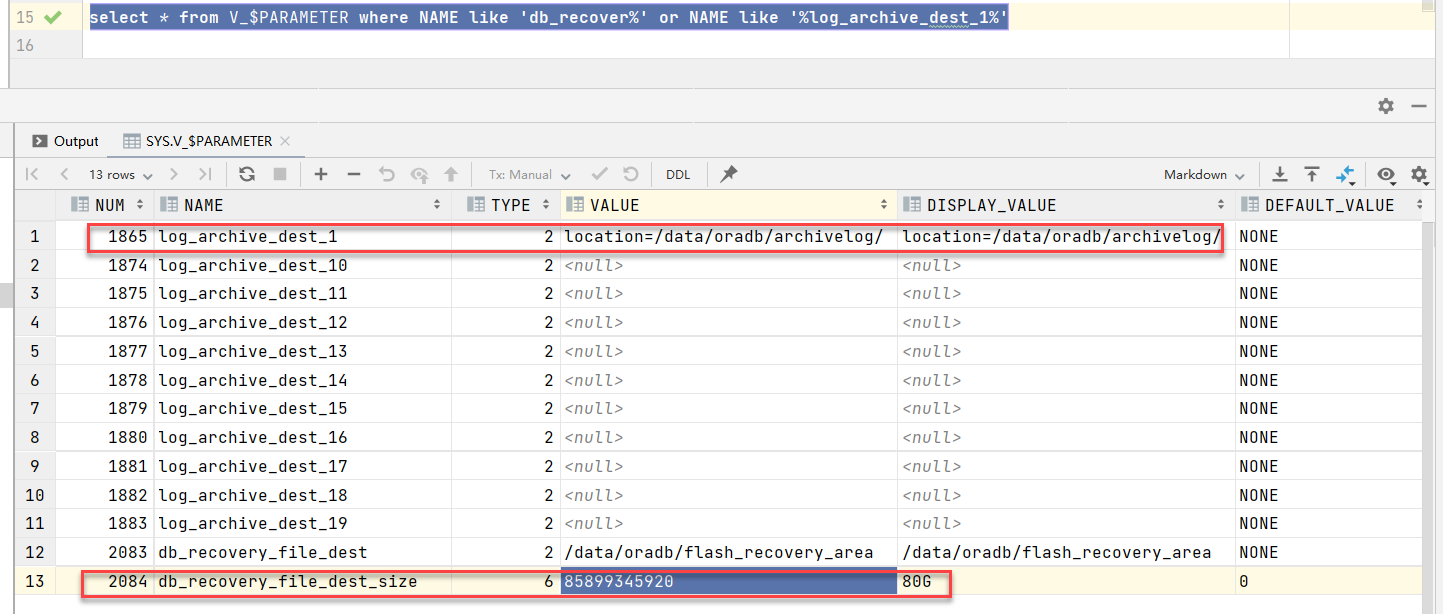The width and height of the screenshot is (1443, 614).
Task: Close the SYS.V_$PARAMETER tab
Action: pos(284,141)
